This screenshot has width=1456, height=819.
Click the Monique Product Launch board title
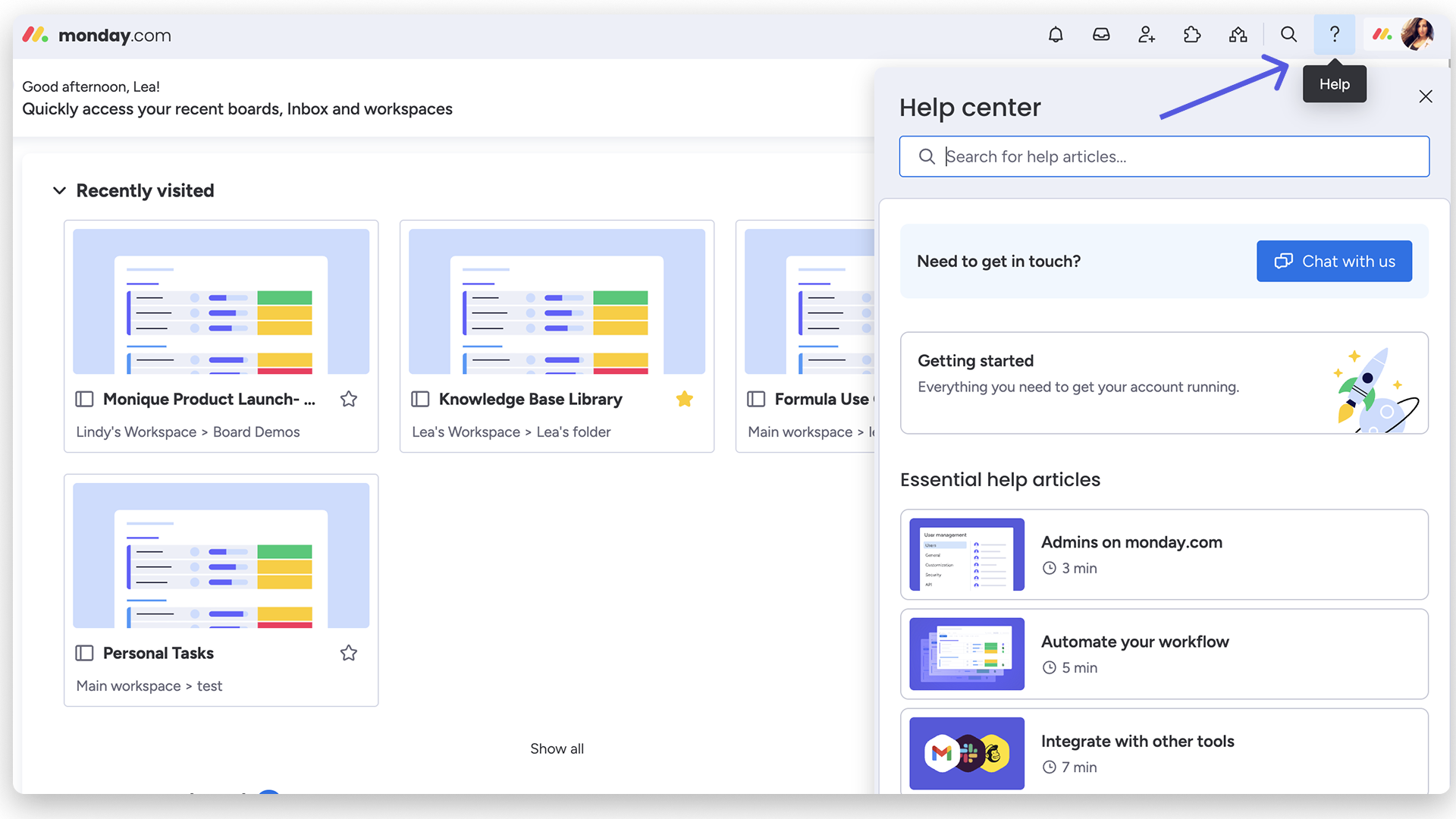209,399
